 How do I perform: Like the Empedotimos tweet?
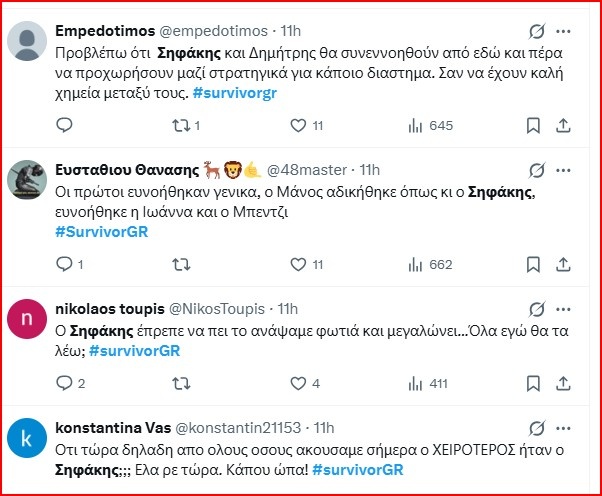[297, 125]
